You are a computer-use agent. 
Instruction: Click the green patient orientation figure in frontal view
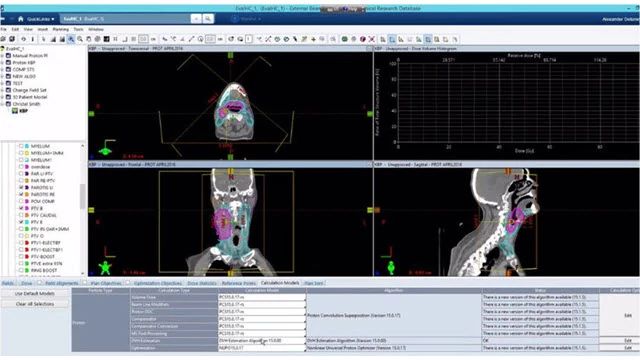[105, 267]
